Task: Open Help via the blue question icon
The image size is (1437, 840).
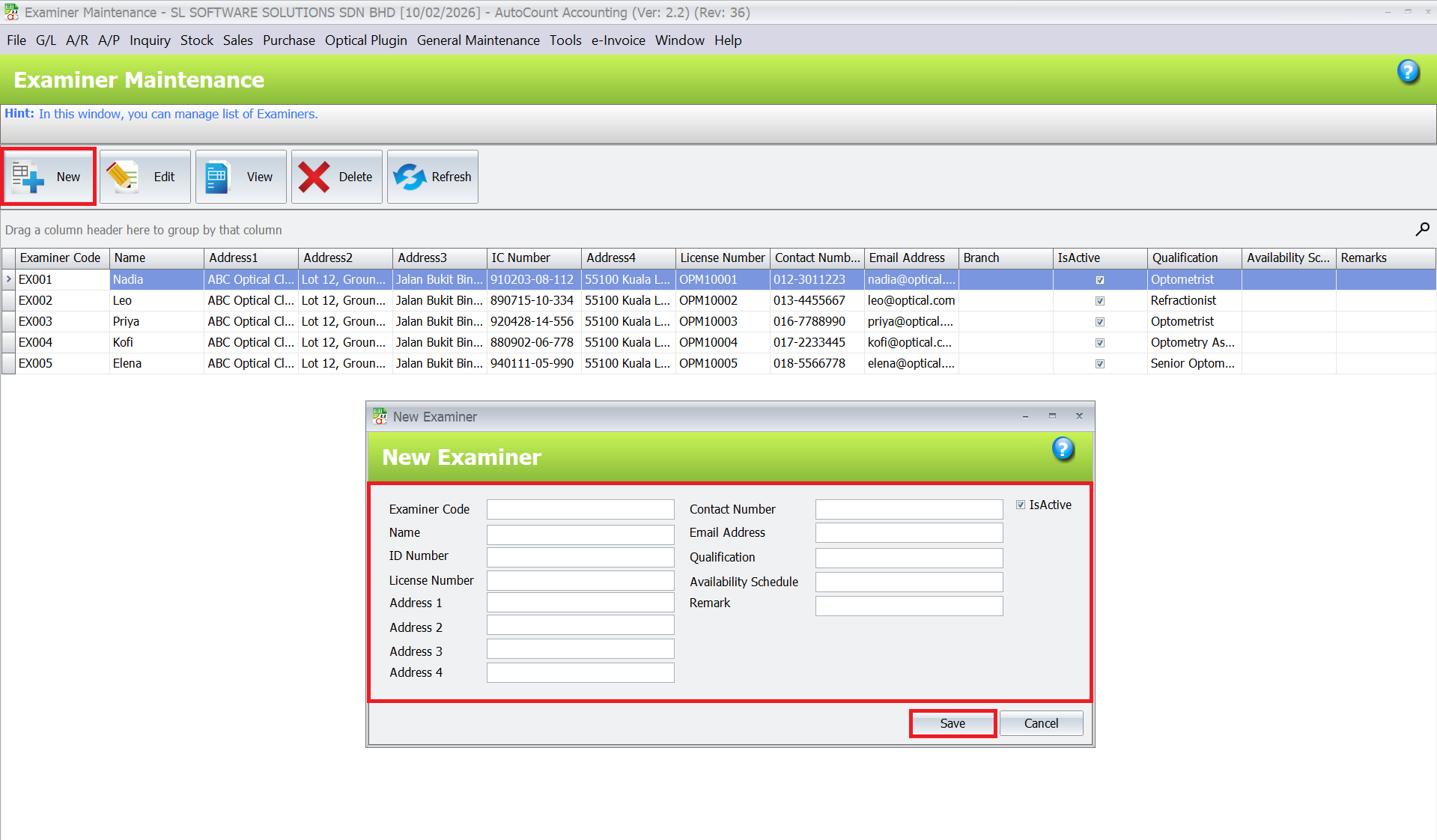Action: point(1407,72)
